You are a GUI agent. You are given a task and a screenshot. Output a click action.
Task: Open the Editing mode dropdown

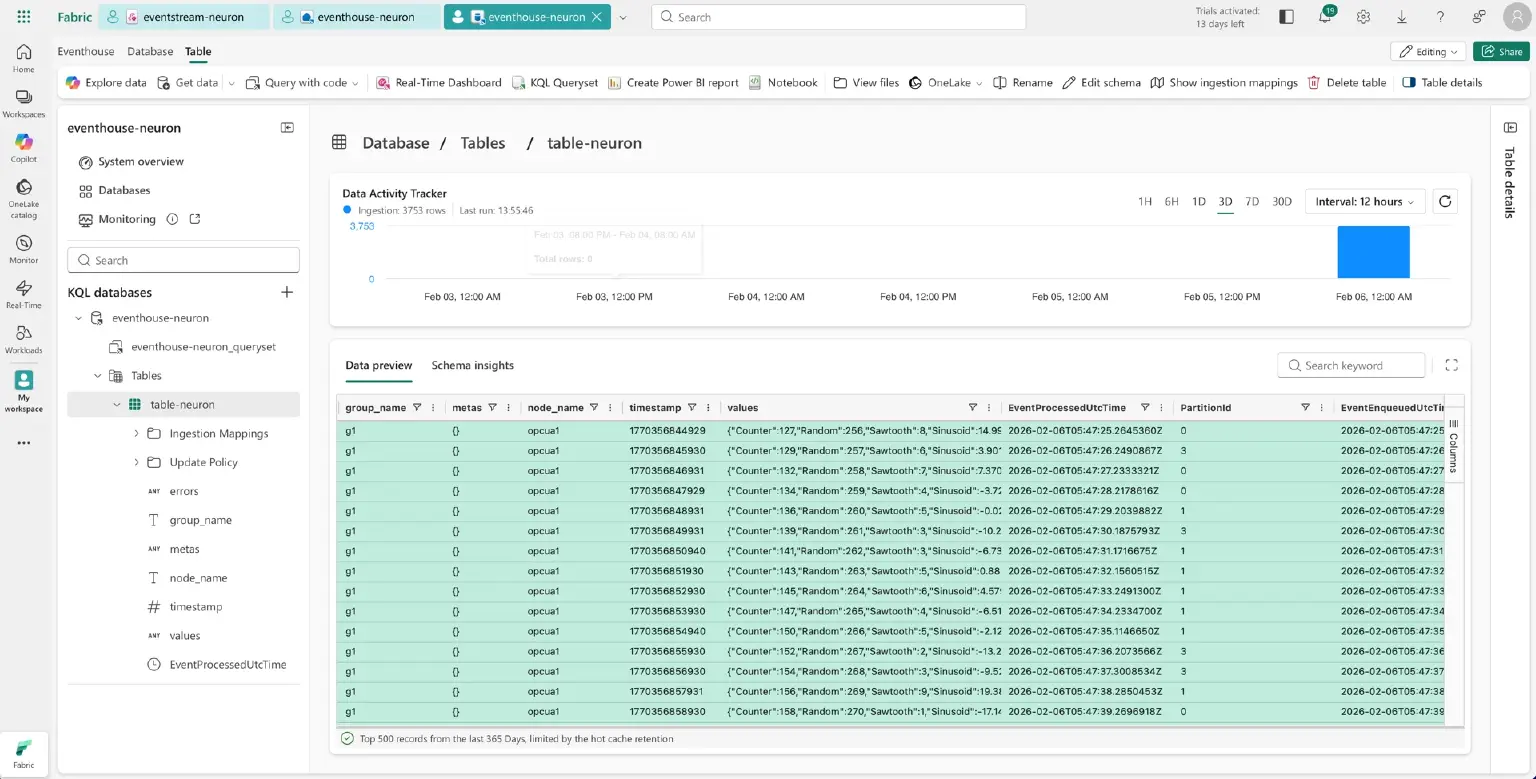[x=1428, y=51]
